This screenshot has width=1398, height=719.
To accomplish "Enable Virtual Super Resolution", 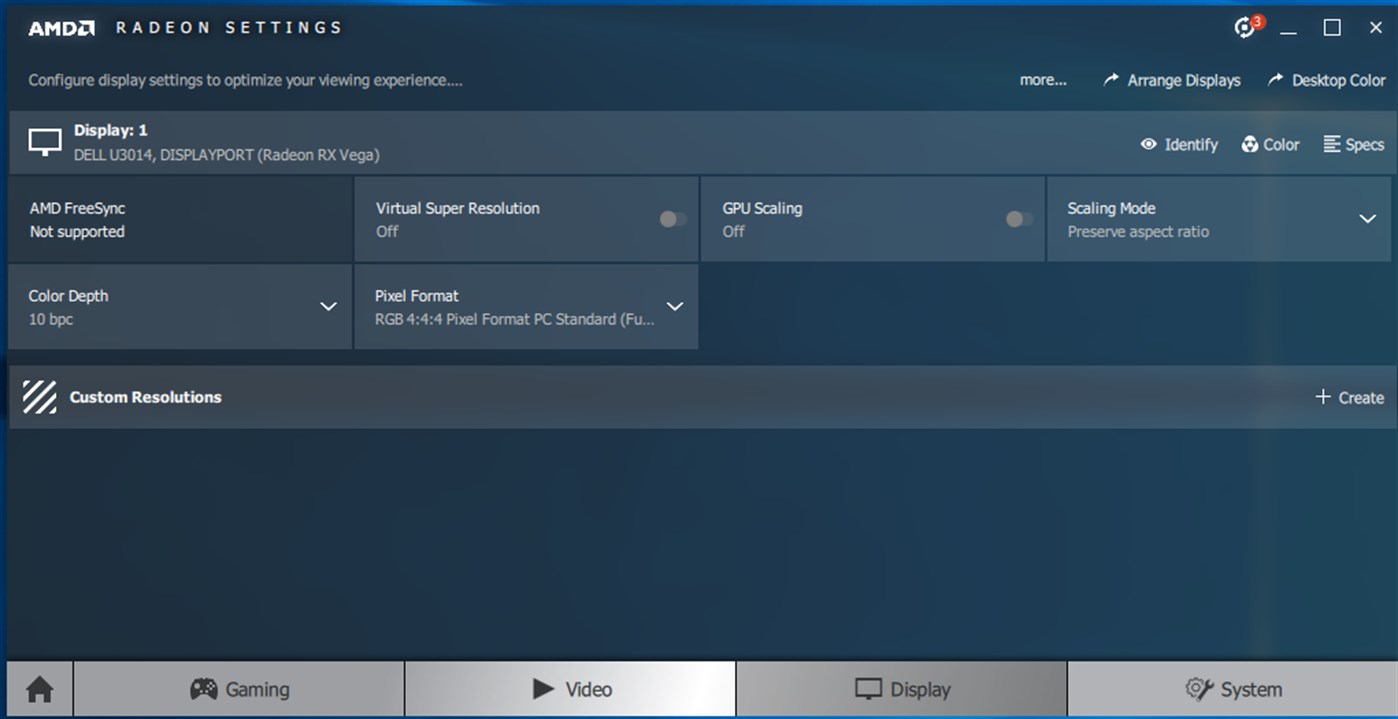I will click(x=671, y=218).
